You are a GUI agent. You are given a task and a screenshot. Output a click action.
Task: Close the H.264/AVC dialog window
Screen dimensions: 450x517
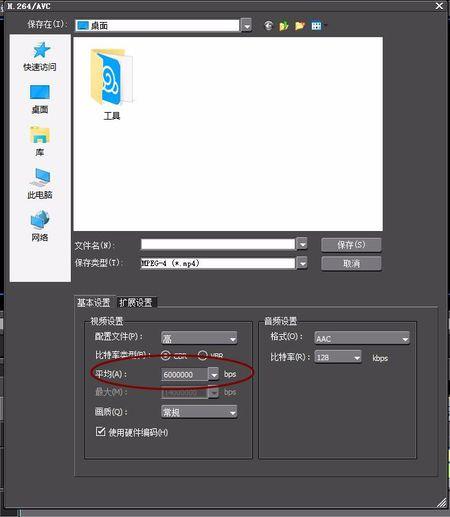(439, 6)
